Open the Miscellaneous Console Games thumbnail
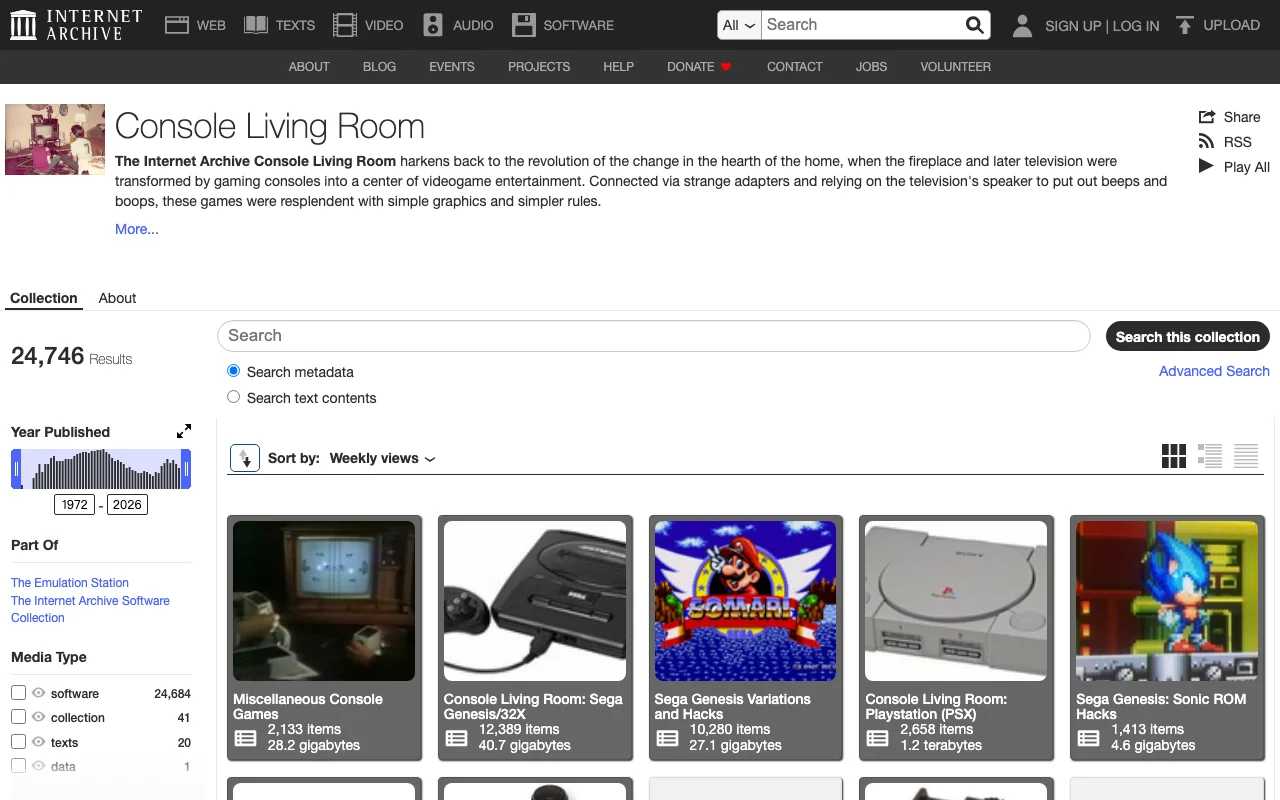 tap(324, 601)
